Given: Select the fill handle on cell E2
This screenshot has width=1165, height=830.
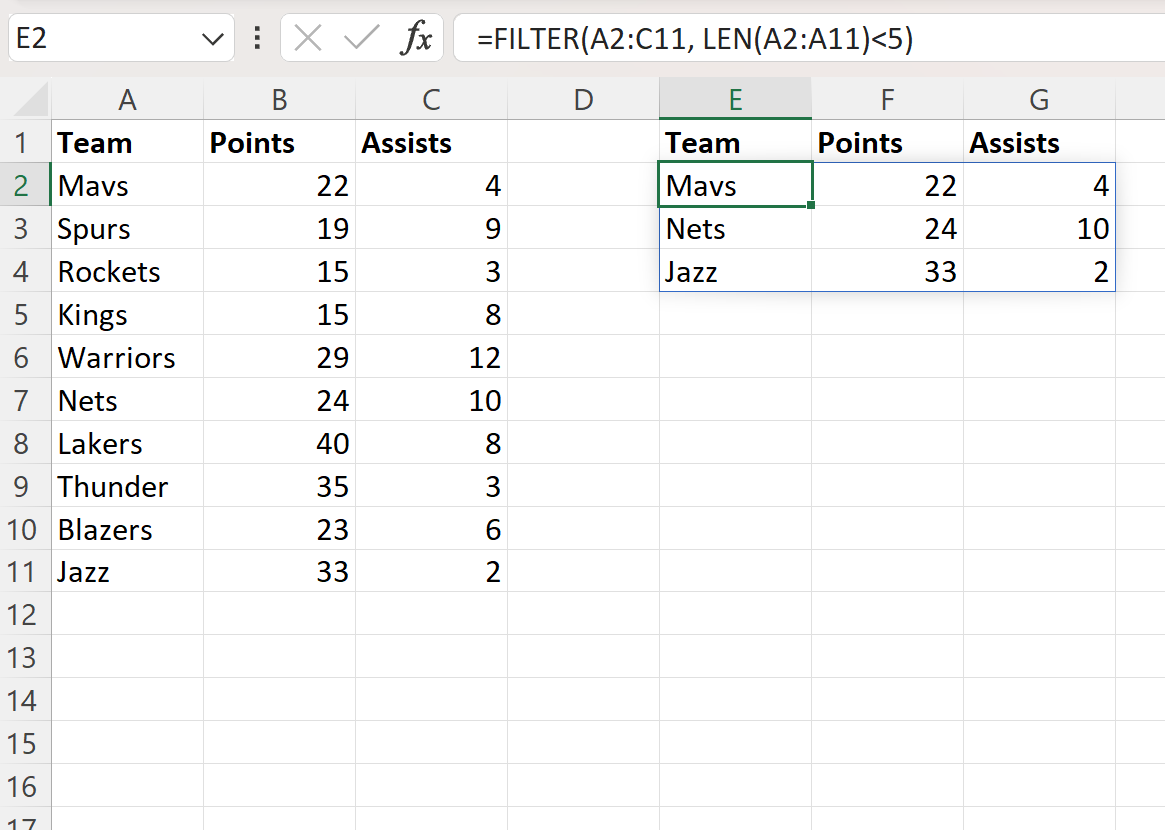Looking at the screenshot, I should (811, 205).
